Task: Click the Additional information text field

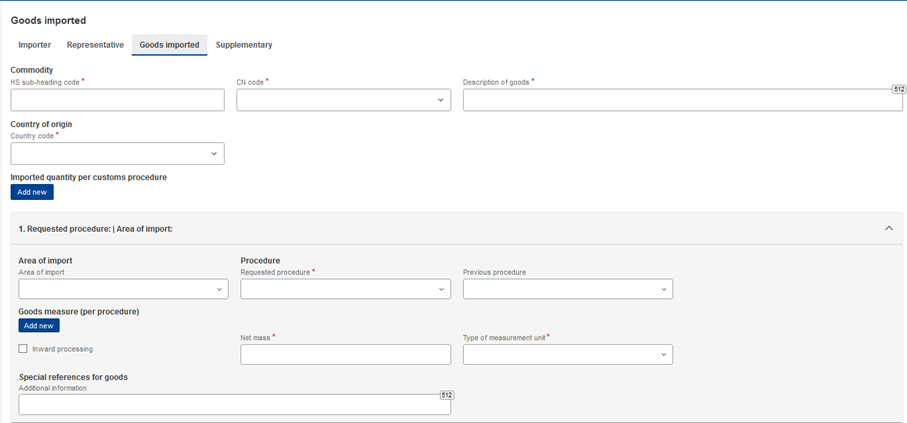Action: click(x=234, y=404)
